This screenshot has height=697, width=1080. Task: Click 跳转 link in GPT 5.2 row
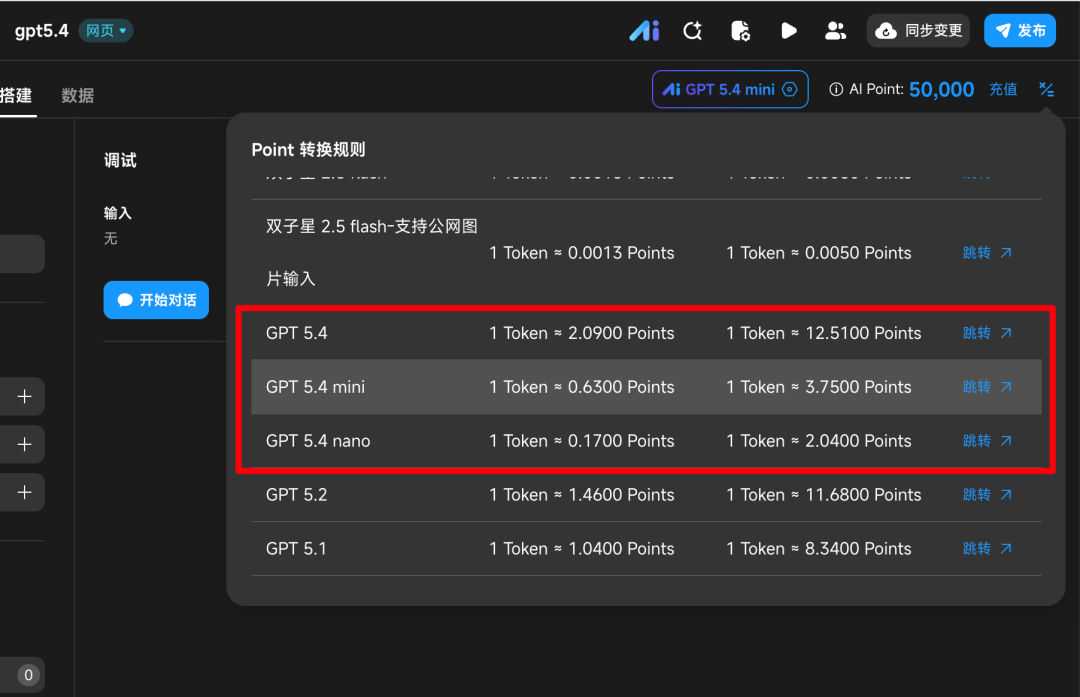(x=987, y=495)
